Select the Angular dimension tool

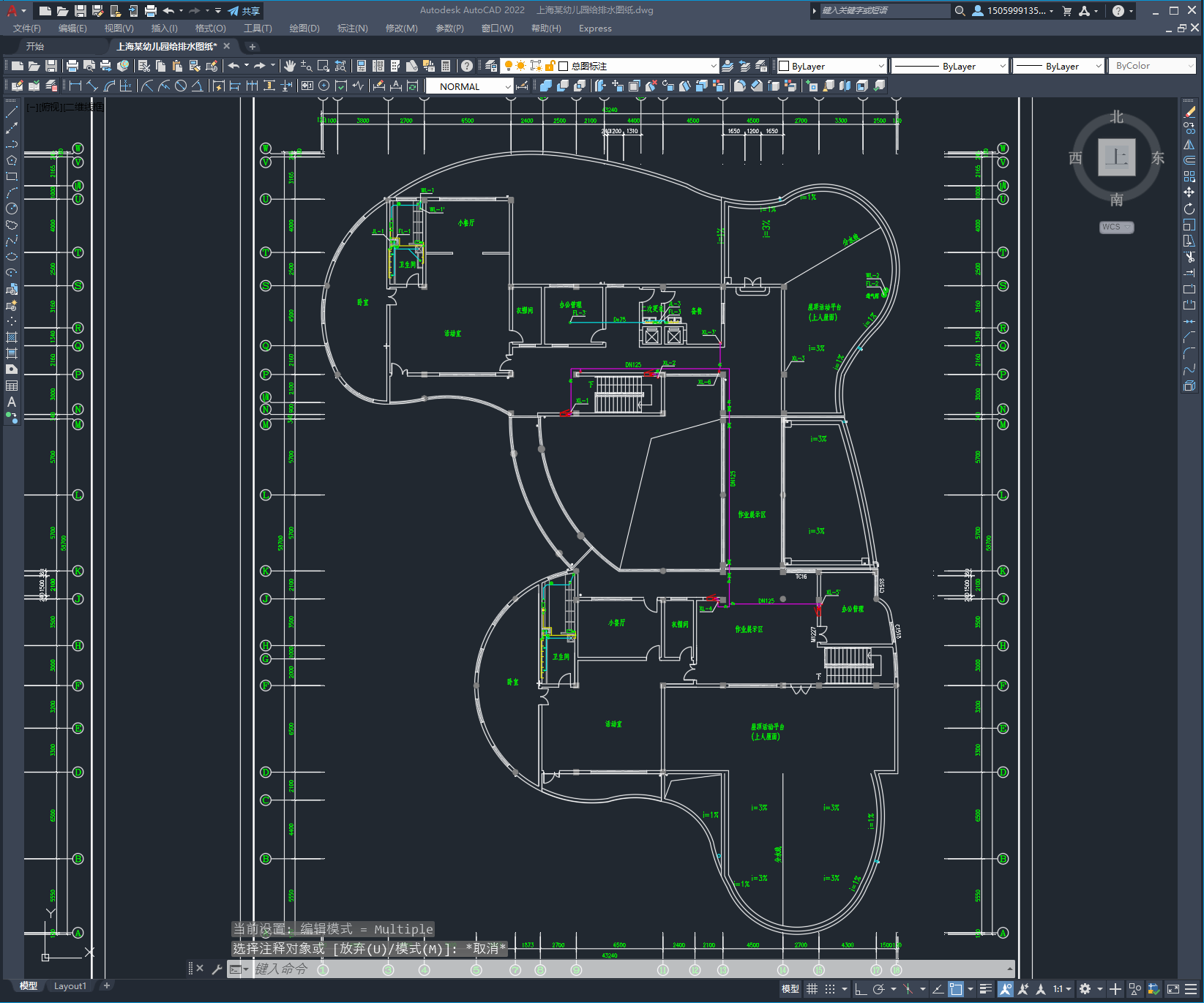point(198,86)
